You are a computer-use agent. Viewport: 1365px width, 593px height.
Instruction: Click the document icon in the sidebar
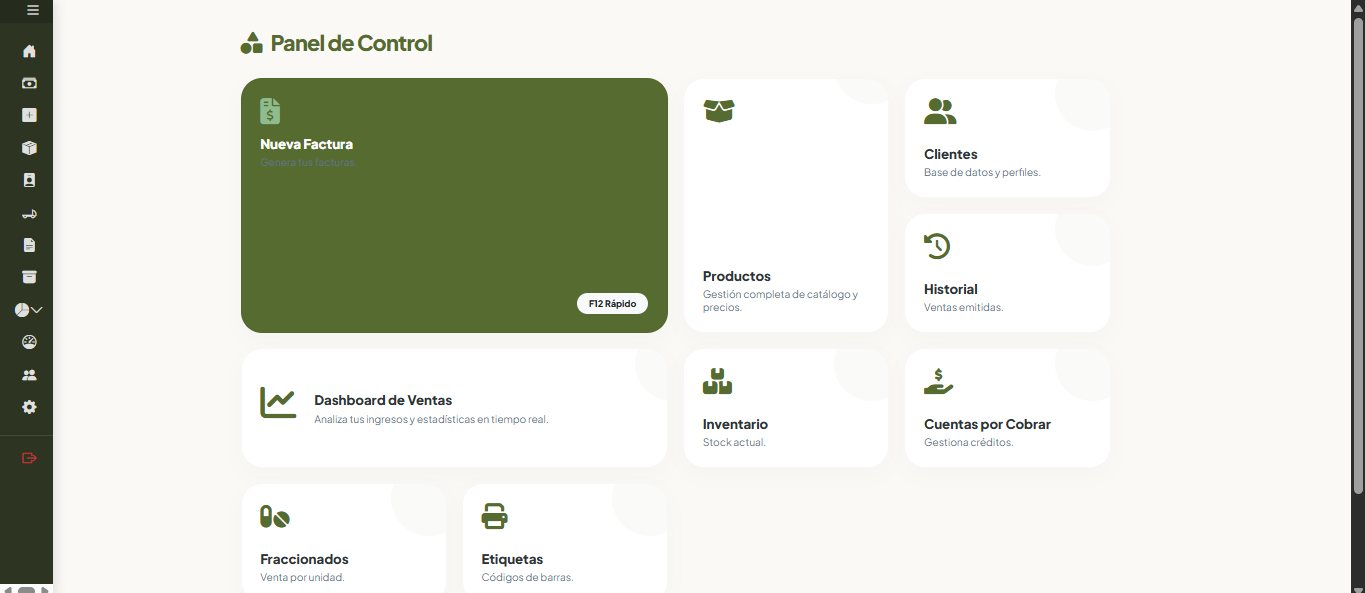29,245
